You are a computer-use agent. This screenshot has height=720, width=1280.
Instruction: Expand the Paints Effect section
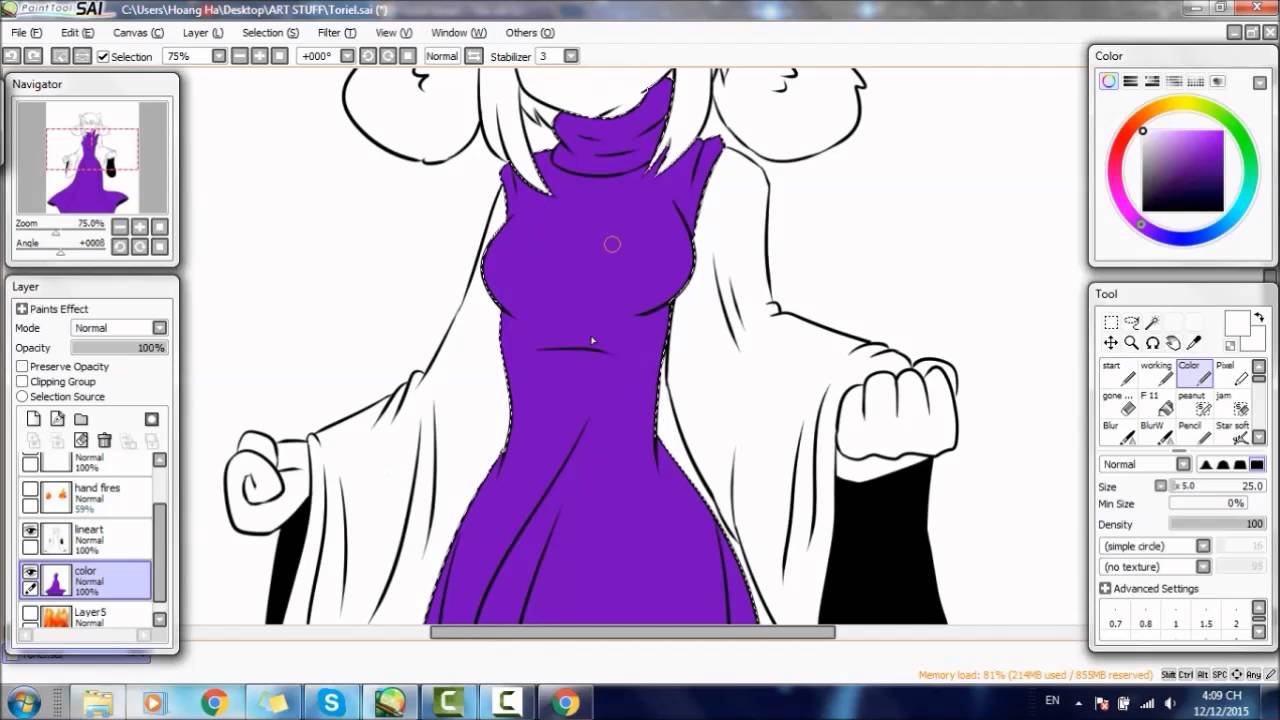click(22, 309)
